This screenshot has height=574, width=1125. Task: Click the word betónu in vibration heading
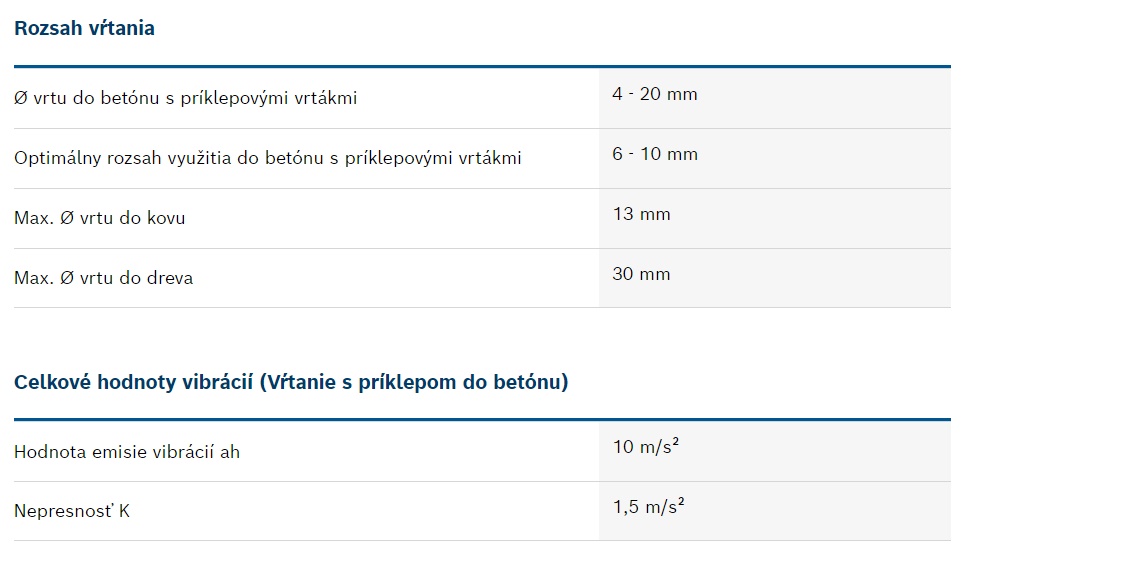point(525,382)
